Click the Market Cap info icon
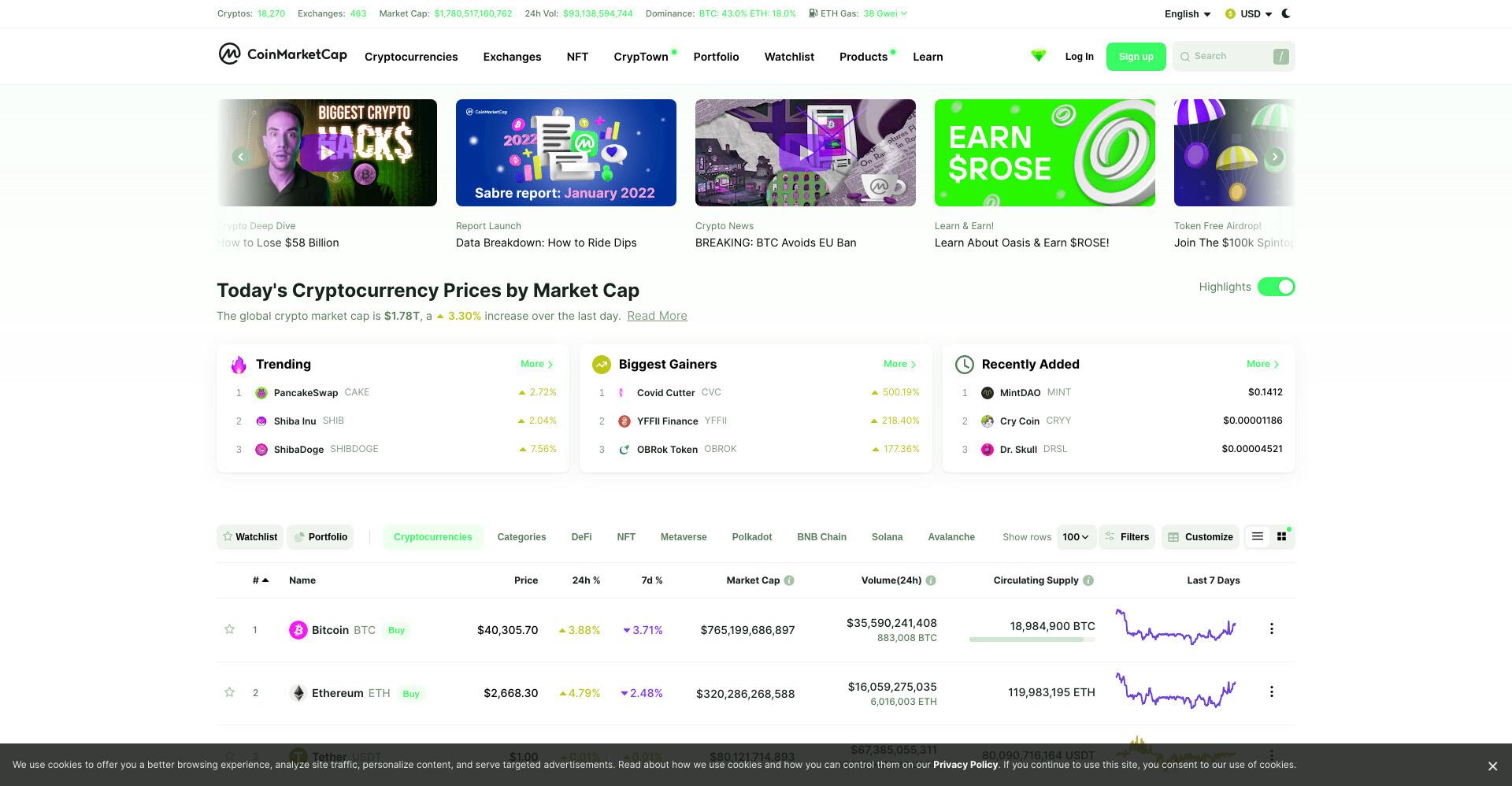1512x786 pixels. click(x=789, y=580)
